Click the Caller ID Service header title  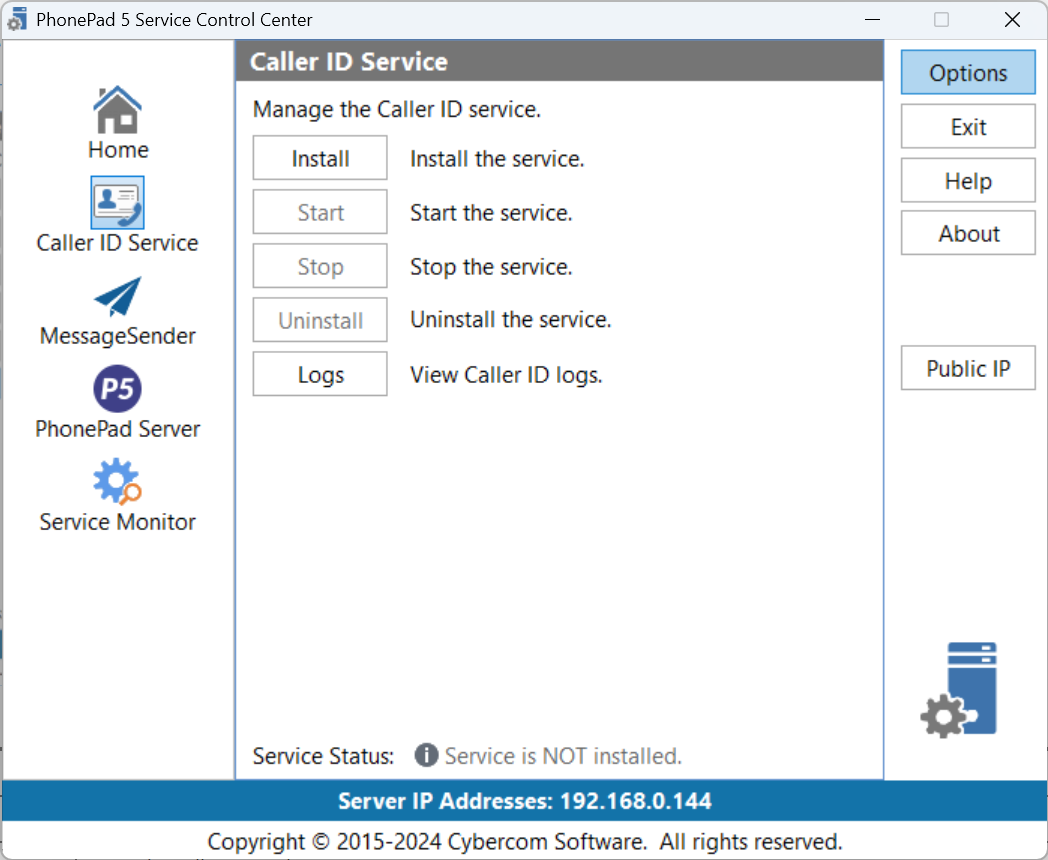click(x=349, y=61)
